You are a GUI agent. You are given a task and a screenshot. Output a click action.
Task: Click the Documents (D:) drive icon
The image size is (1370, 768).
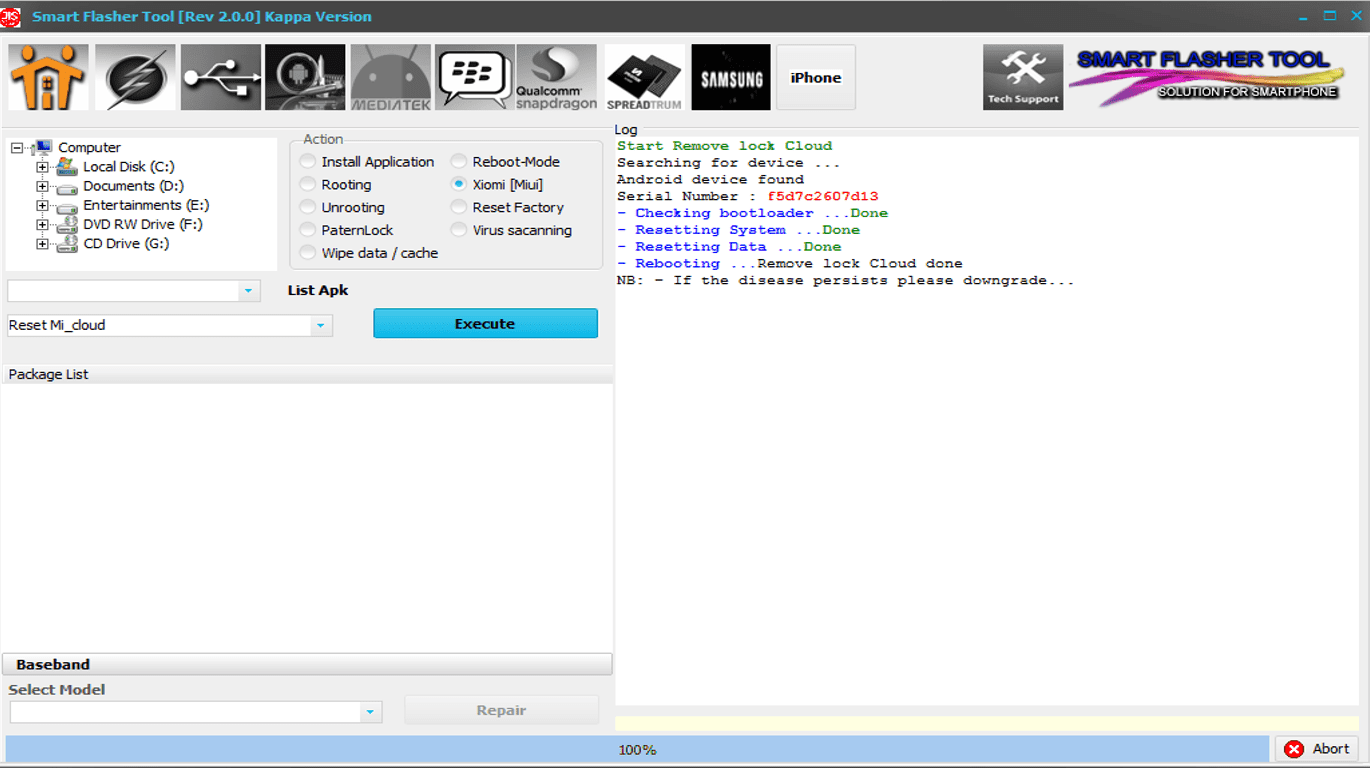coord(66,186)
